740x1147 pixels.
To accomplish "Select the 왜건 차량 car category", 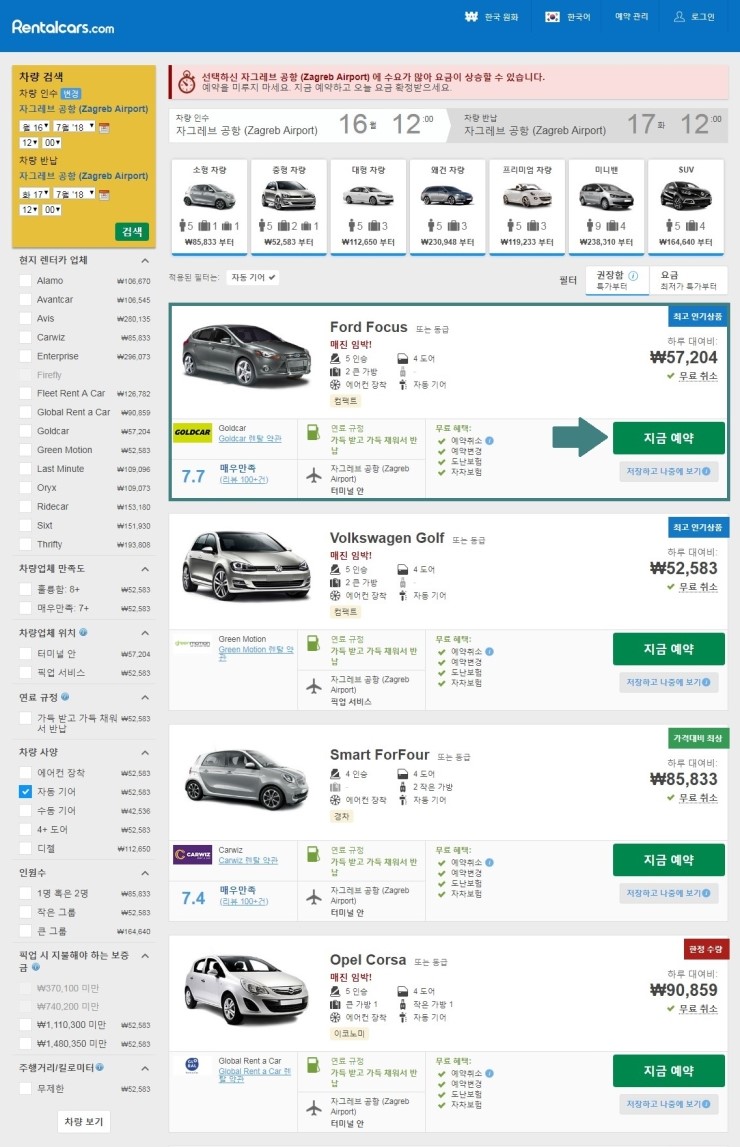I will tap(448, 207).
